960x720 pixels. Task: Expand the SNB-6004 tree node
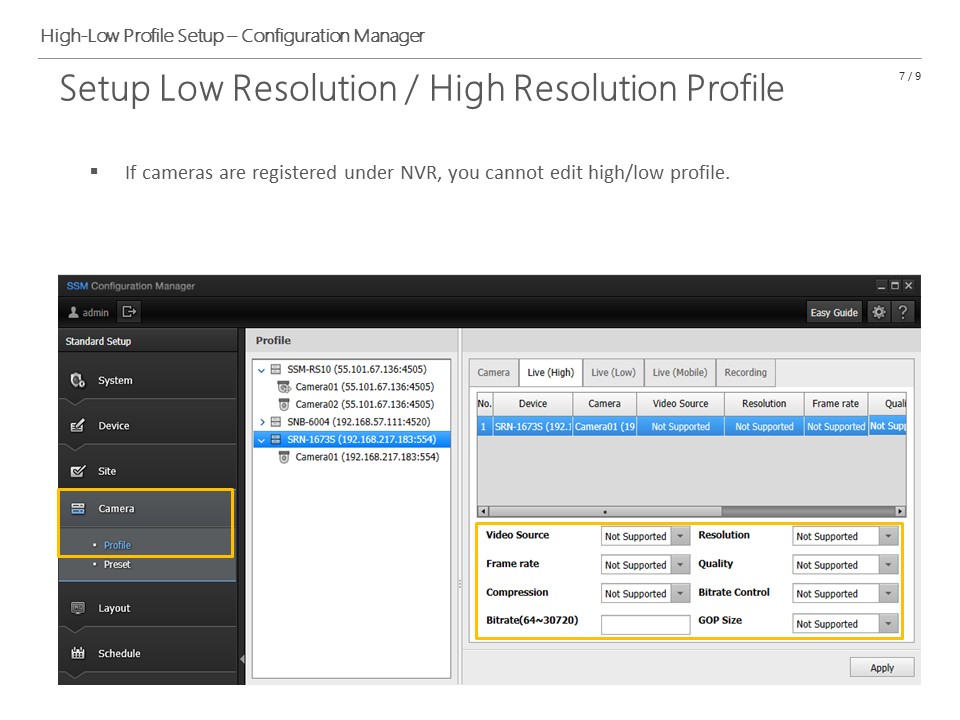(x=262, y=422)
